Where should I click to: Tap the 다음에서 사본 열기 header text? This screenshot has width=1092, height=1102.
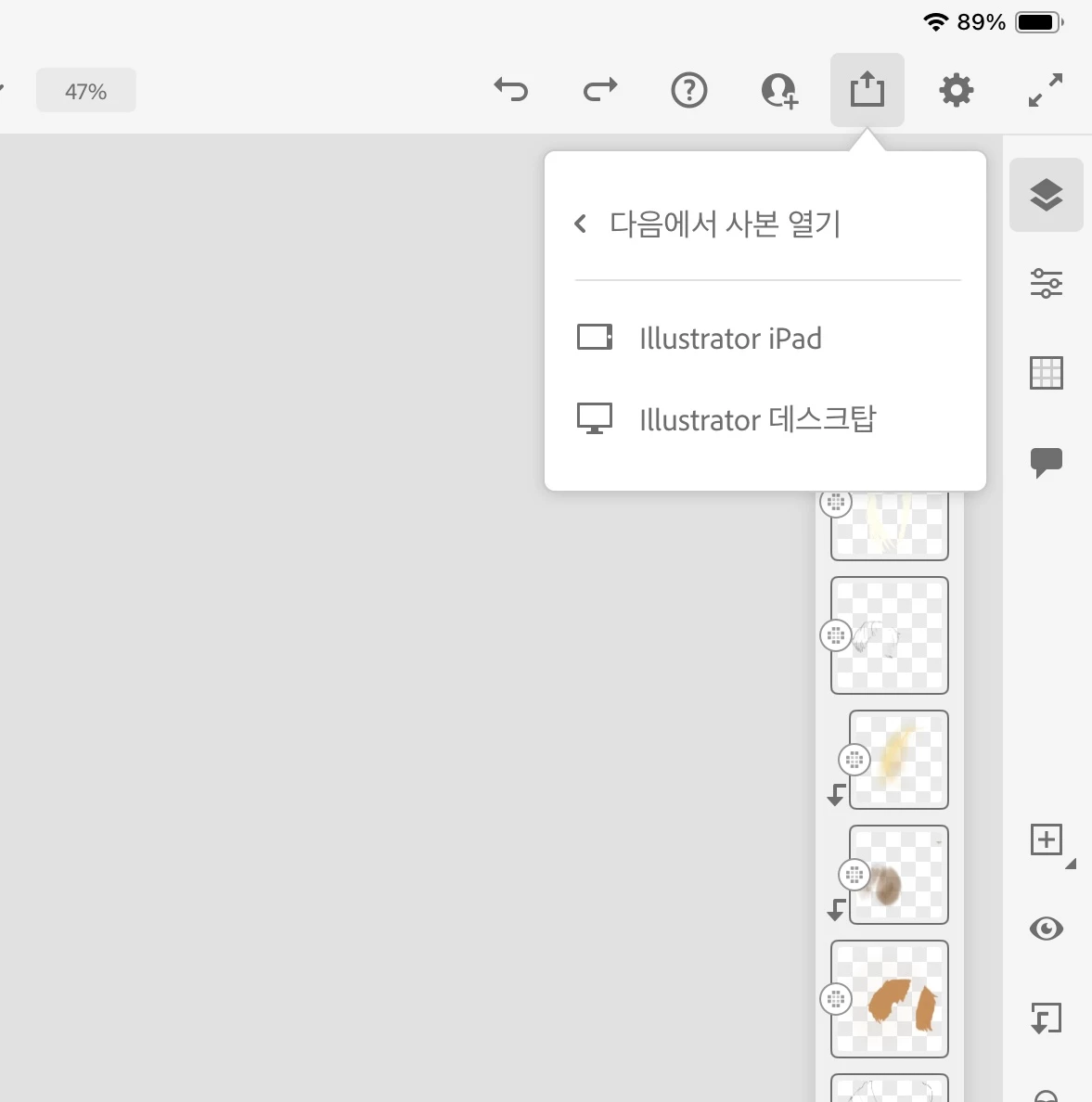[x=725, y=224]
